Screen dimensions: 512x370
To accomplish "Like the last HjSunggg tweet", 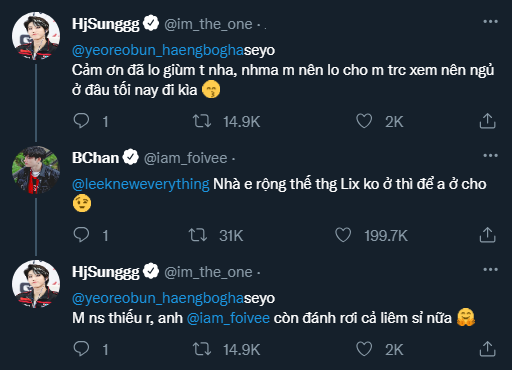I will pos(364,349).
